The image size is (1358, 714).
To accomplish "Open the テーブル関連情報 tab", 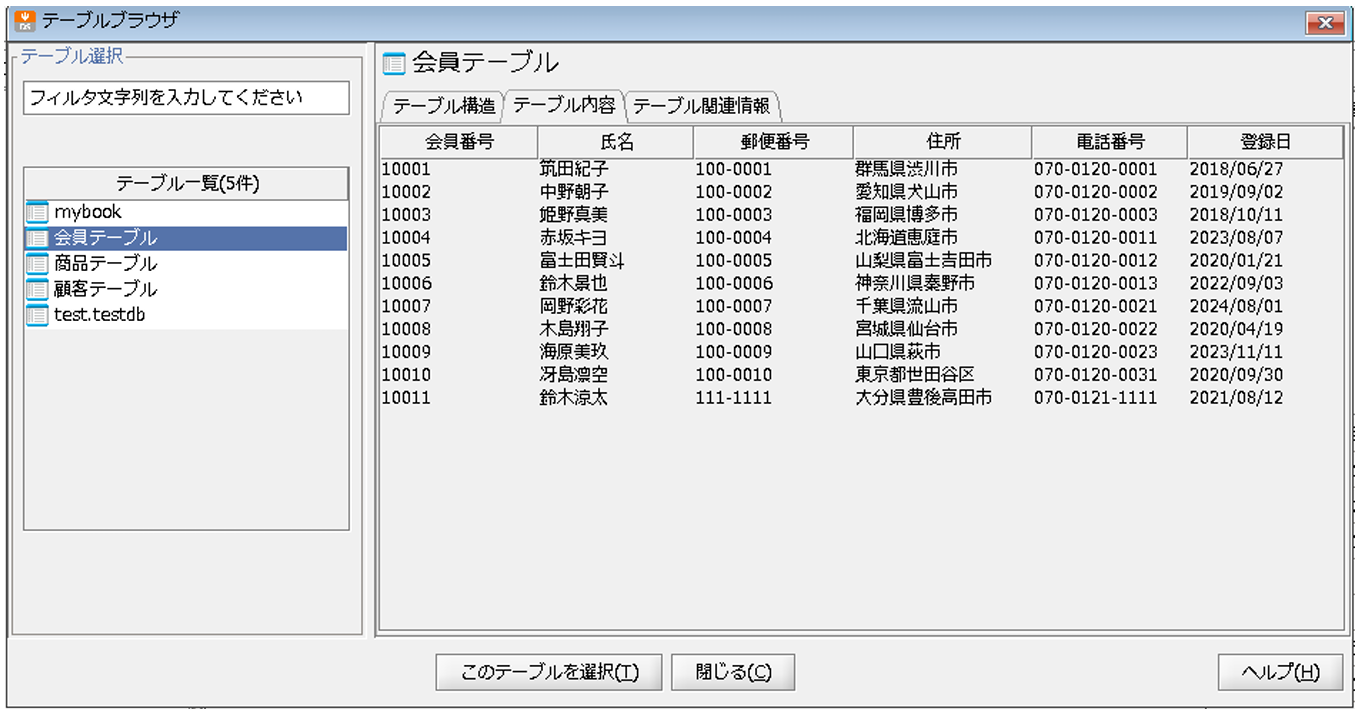I will coord(702,106).
